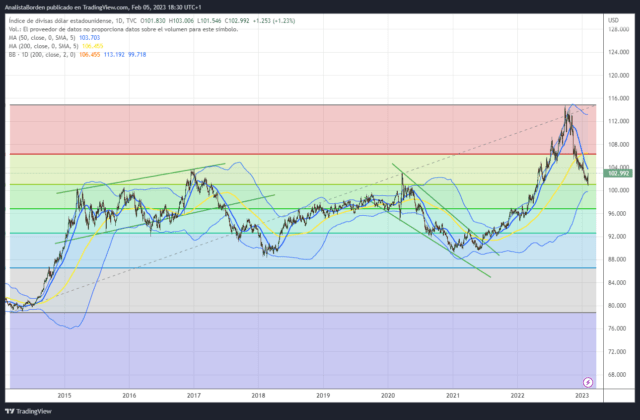Click the purple lightning bolt icon
The width and height of the screenshot is (640, 420).
[x=588, y=382]
